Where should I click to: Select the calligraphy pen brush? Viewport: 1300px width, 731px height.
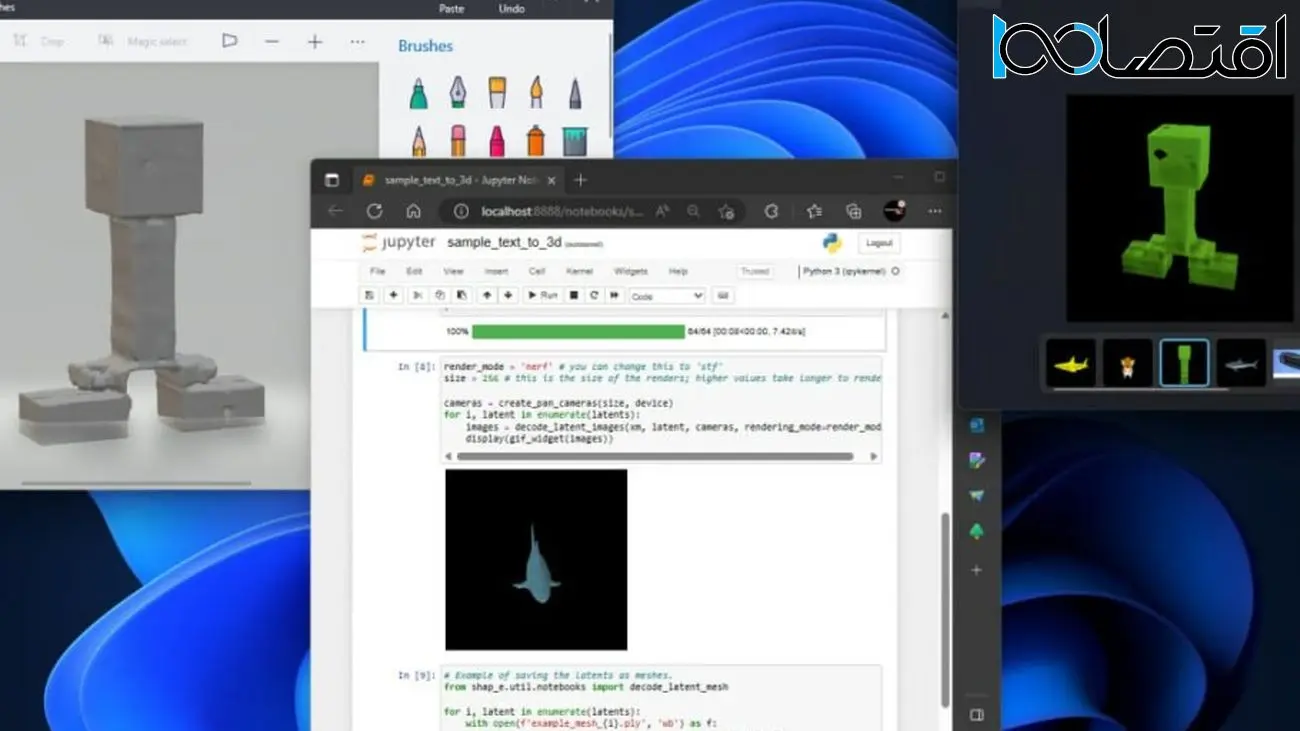[x=457, y=93]
